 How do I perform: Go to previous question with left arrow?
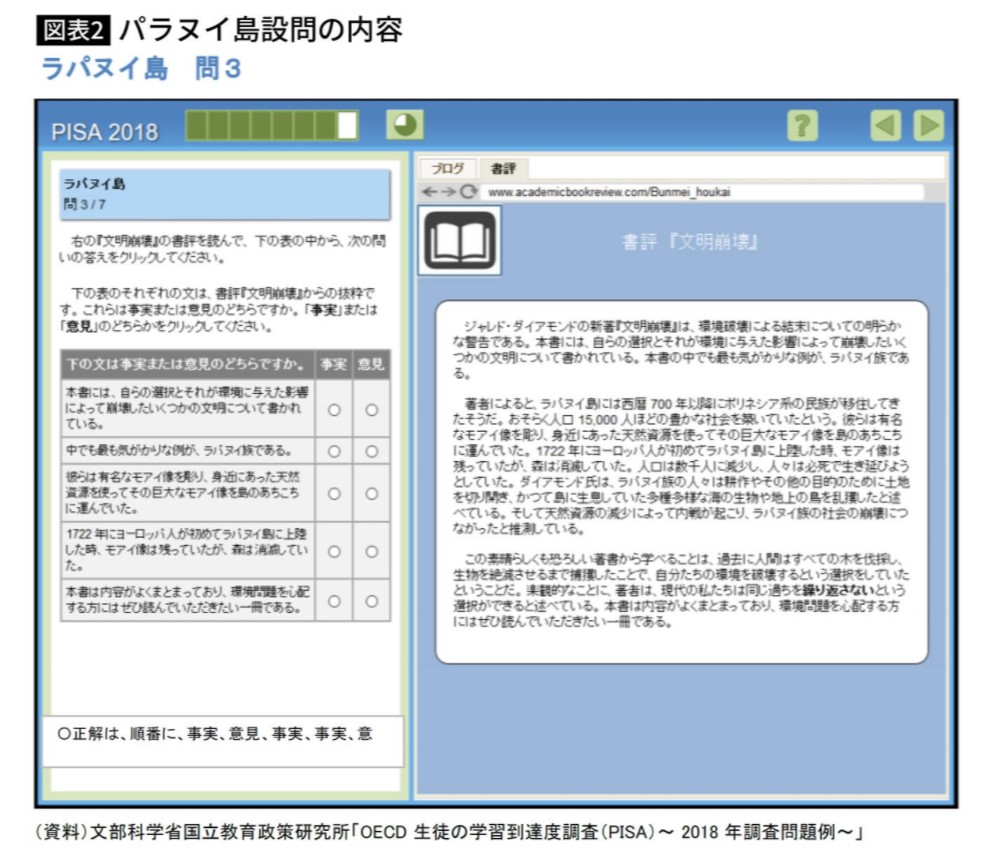886,126
